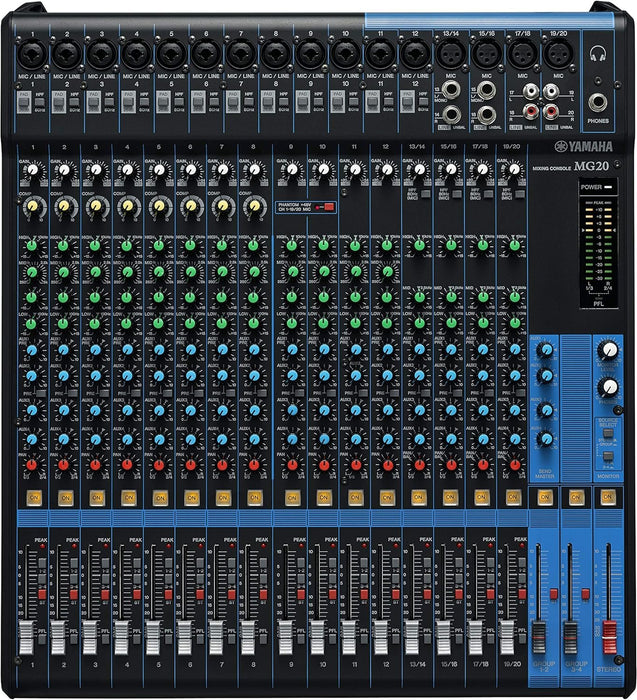The height and width of the screenshot is (700, 637).
Task: Toggle the STEREO master ON button
Action: 606,496
